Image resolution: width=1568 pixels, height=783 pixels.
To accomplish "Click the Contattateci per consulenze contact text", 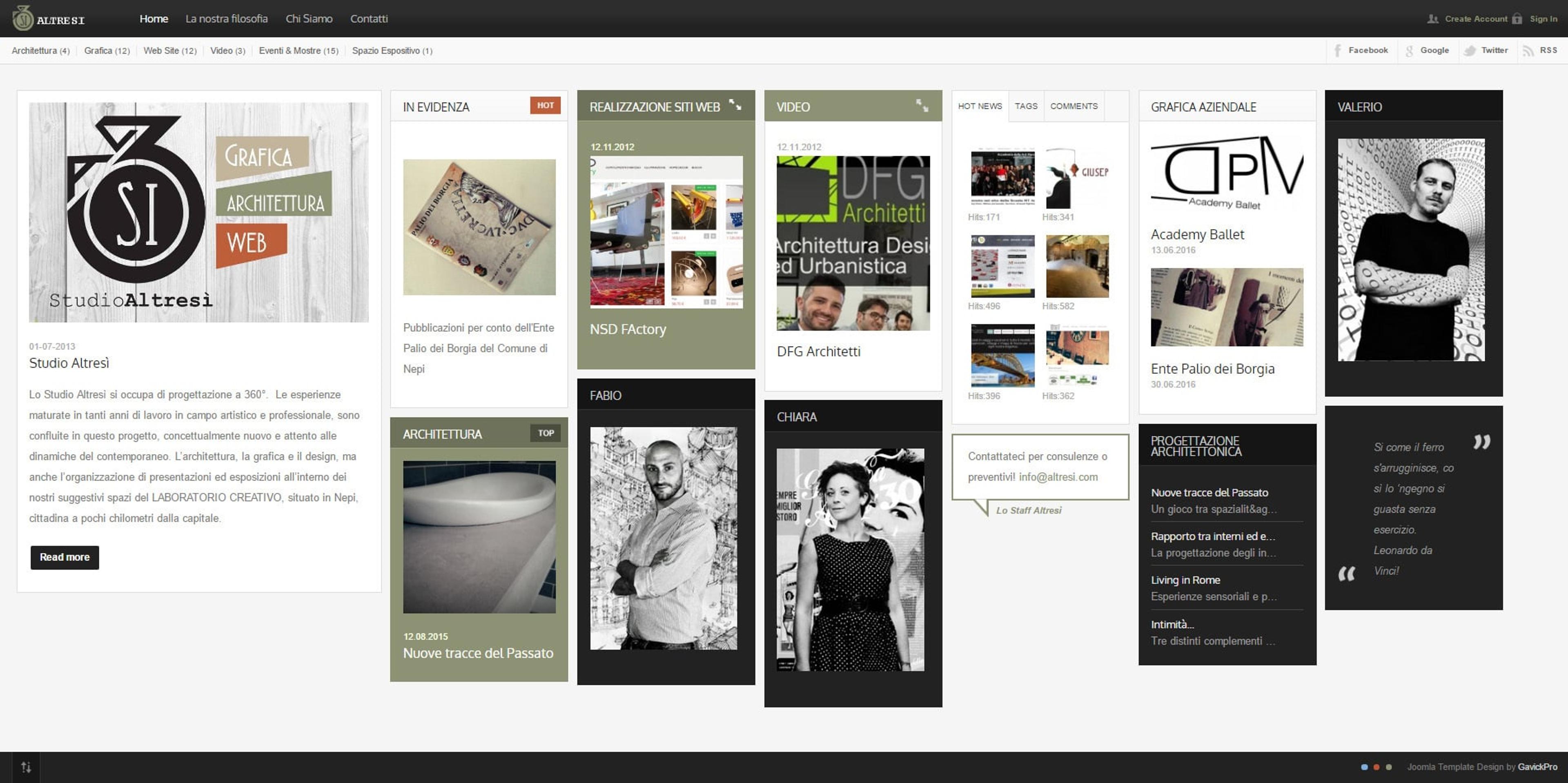I will tap(1038, 467).
